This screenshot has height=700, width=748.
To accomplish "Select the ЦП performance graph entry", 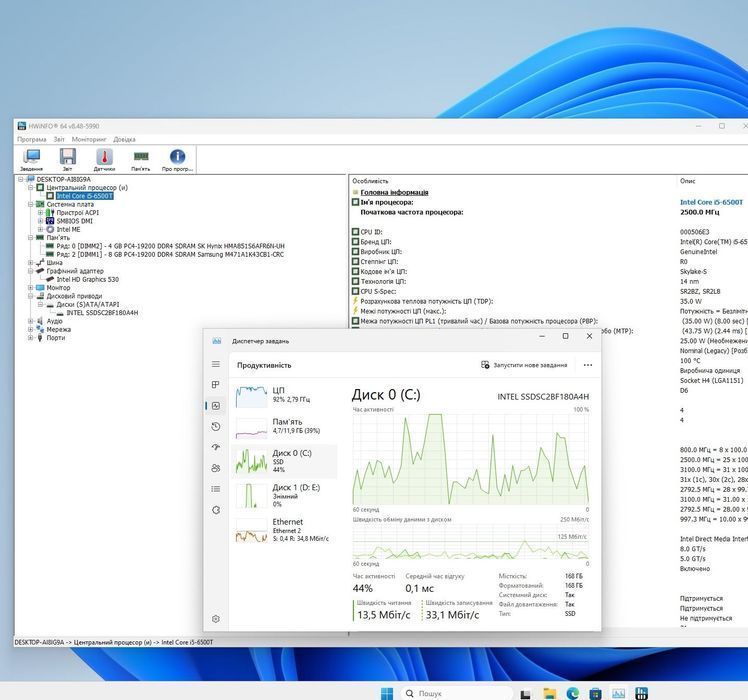I will 284,396.
